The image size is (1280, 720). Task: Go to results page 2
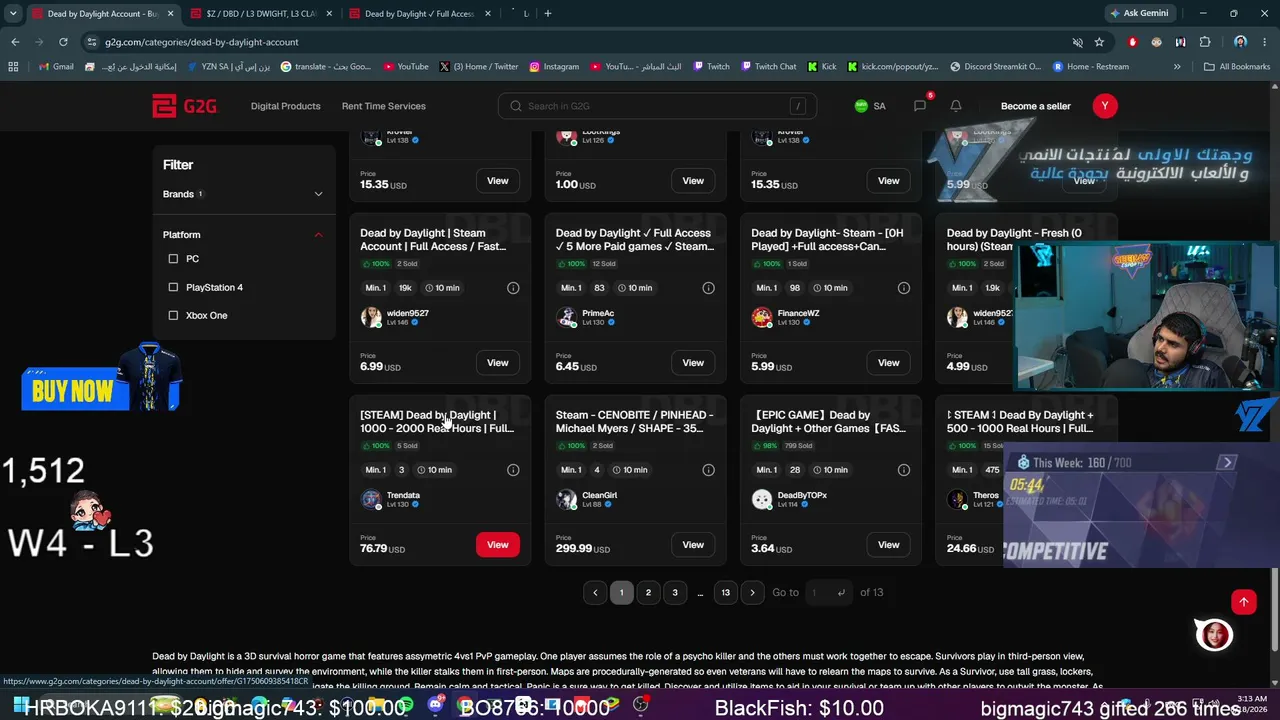648,592
